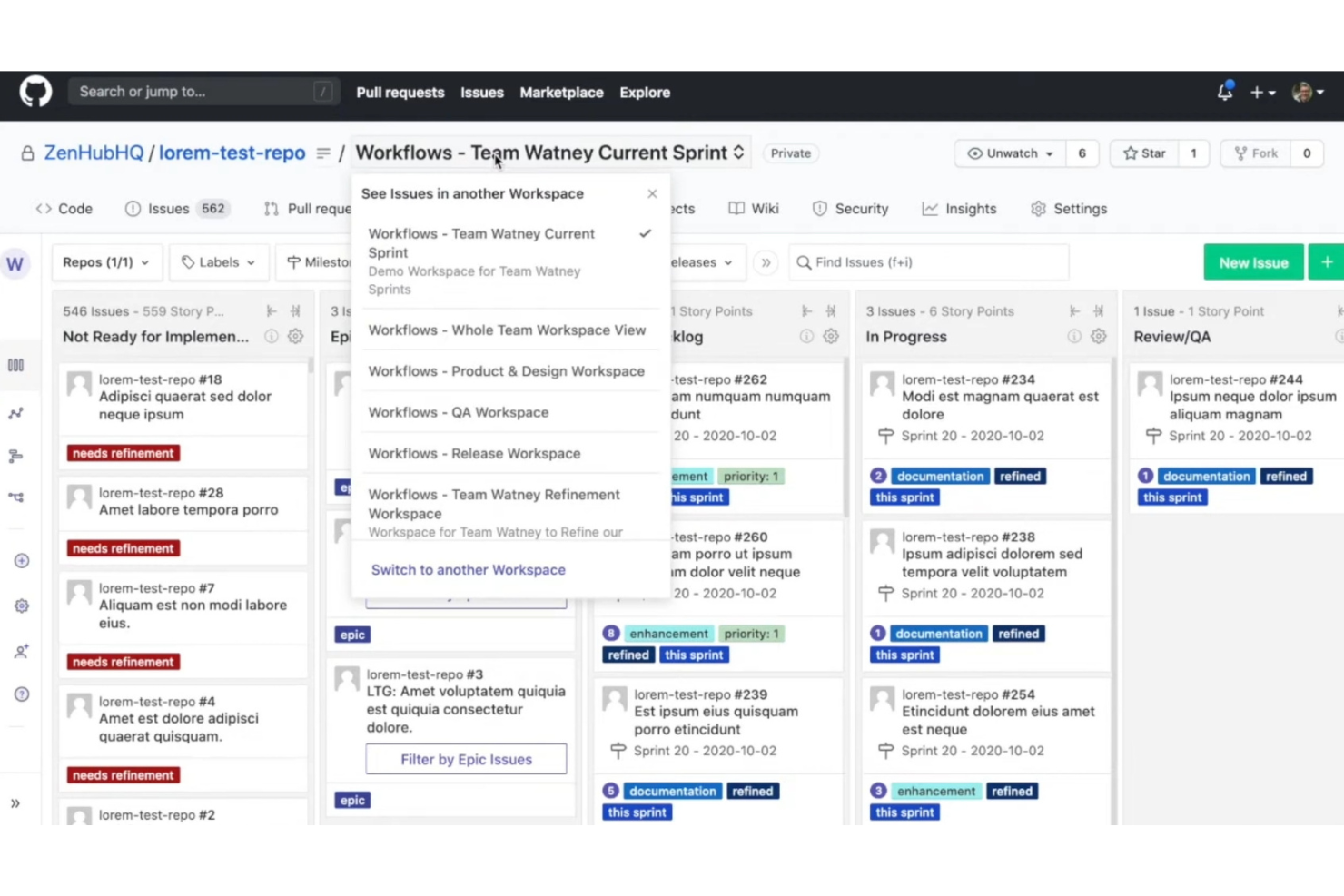
Task: Show info for In Progress column
Action: pos(1074,337)
